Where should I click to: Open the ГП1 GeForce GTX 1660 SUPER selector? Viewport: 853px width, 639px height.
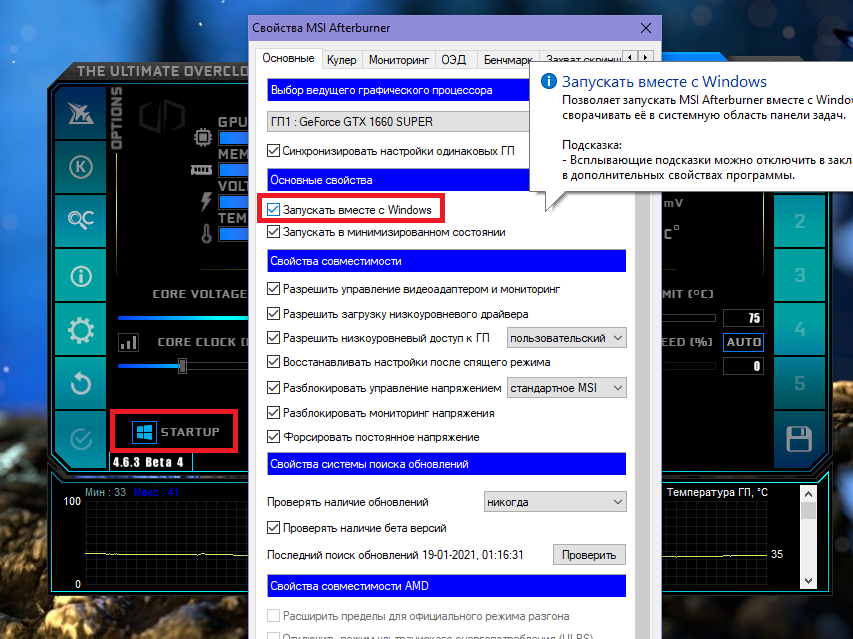pos(398,122)
